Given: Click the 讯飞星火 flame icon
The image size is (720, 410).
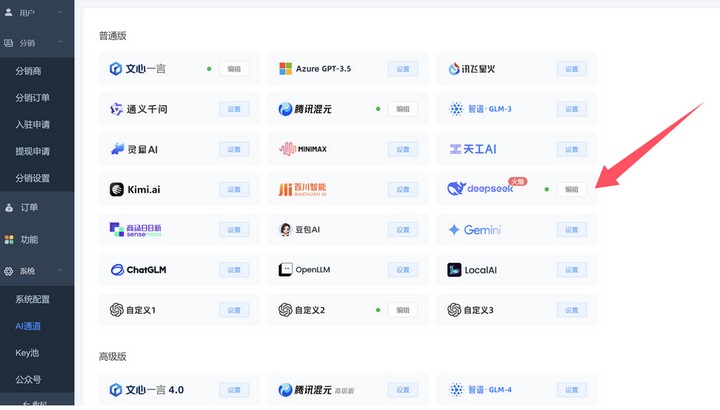Looking at the screenshot, I should pyautogui.click(x=454, y=69).
